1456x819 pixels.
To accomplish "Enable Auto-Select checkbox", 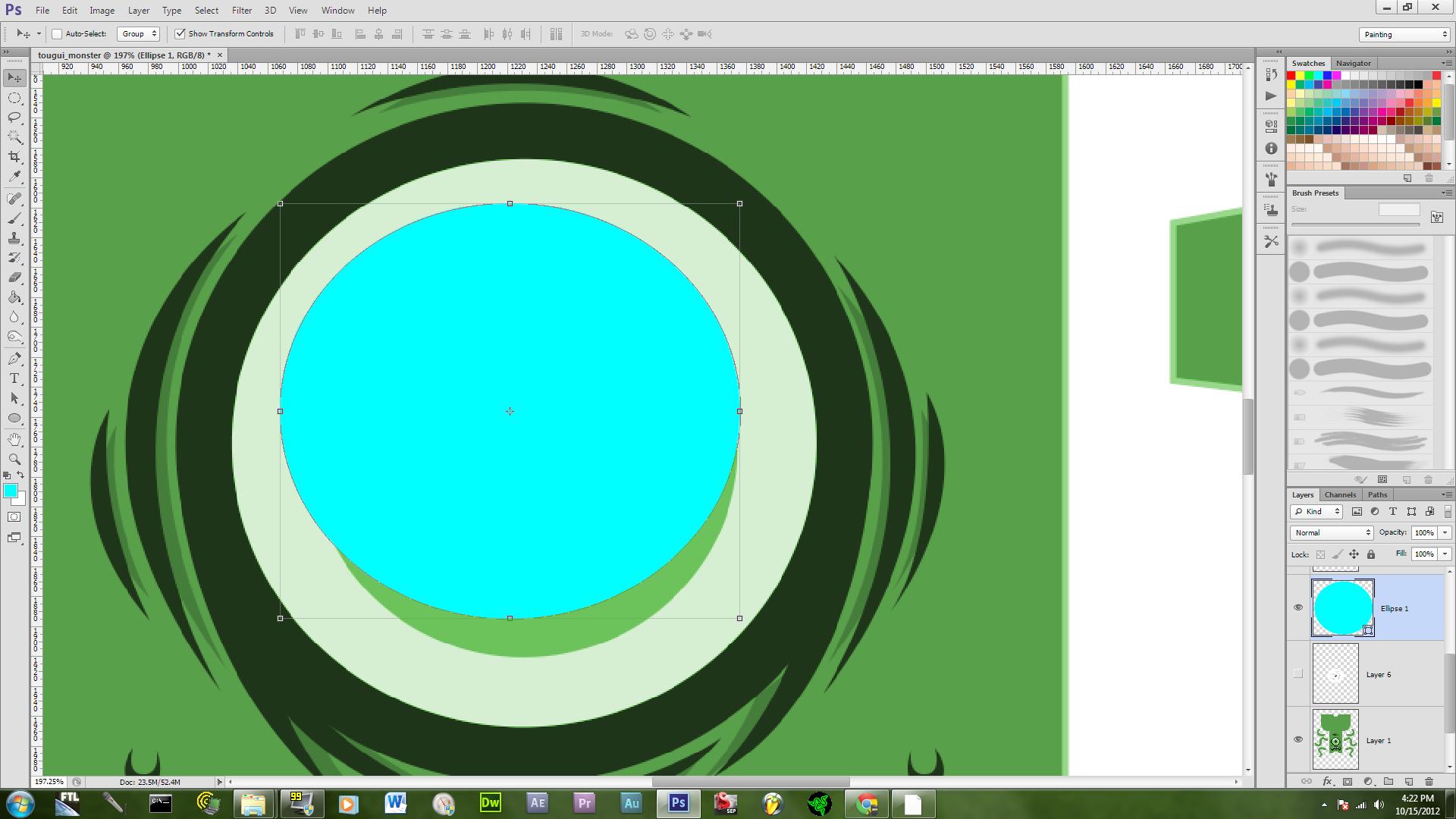I will click(57, 33).
